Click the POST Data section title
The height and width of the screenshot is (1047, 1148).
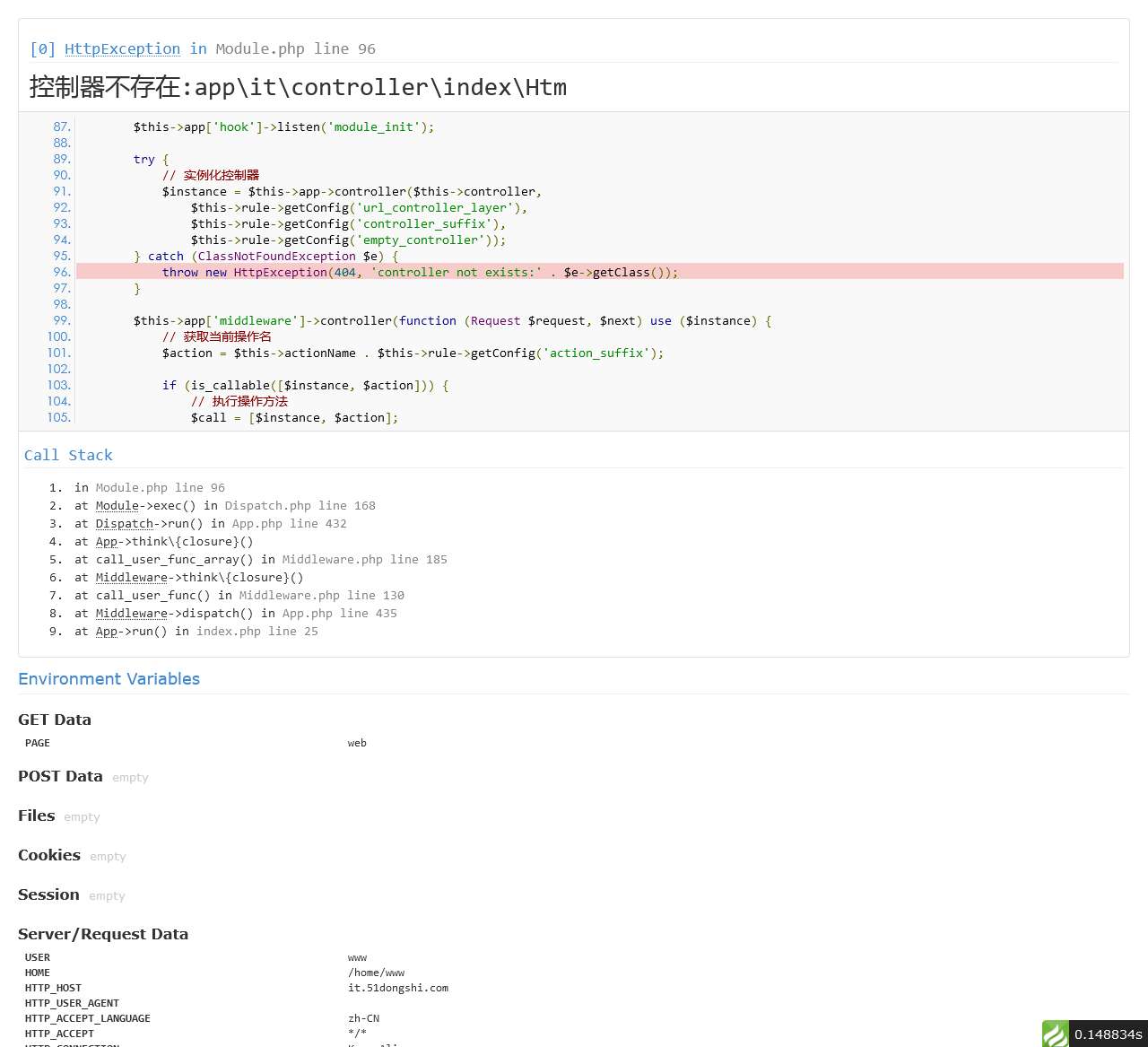[60, 776]
